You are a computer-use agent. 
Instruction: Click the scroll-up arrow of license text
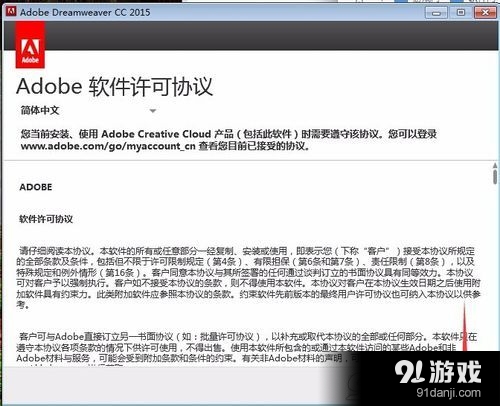tap(495, 165)
